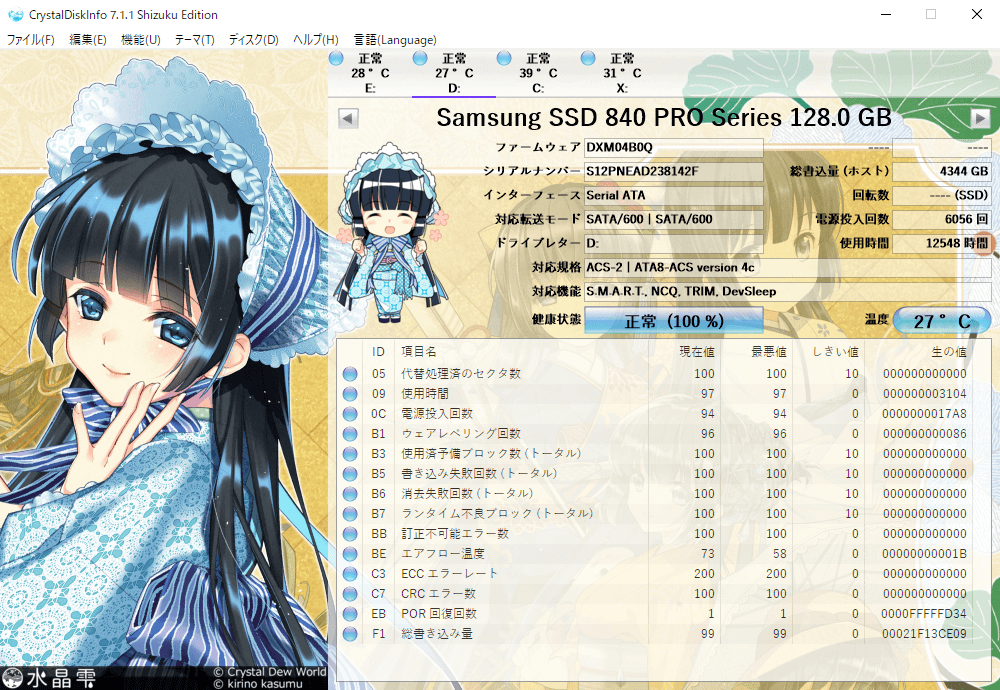Click status orb for attribute EB
1000x690 pixels.
350,614
